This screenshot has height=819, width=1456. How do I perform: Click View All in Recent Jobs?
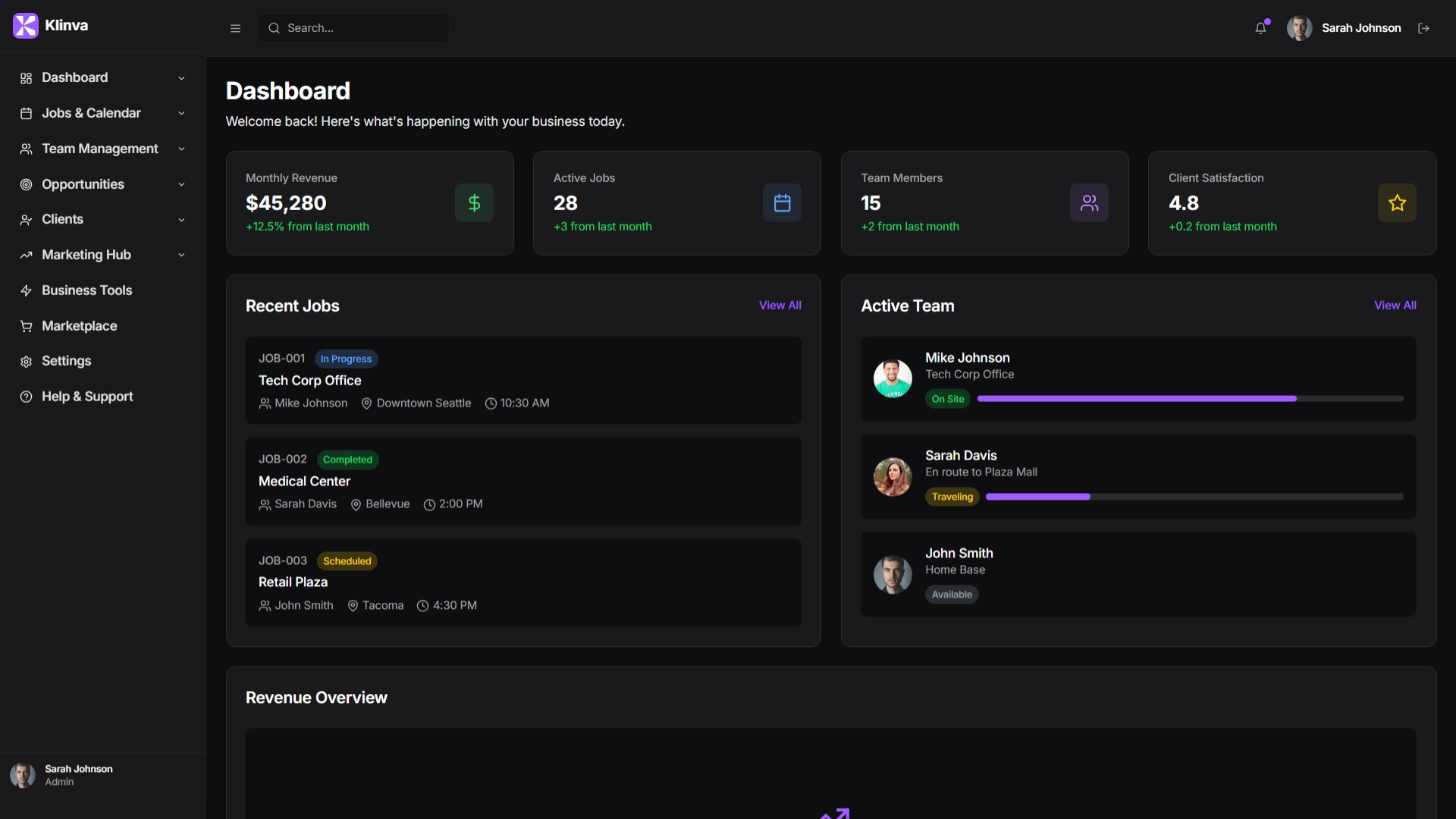click(780, 305)
